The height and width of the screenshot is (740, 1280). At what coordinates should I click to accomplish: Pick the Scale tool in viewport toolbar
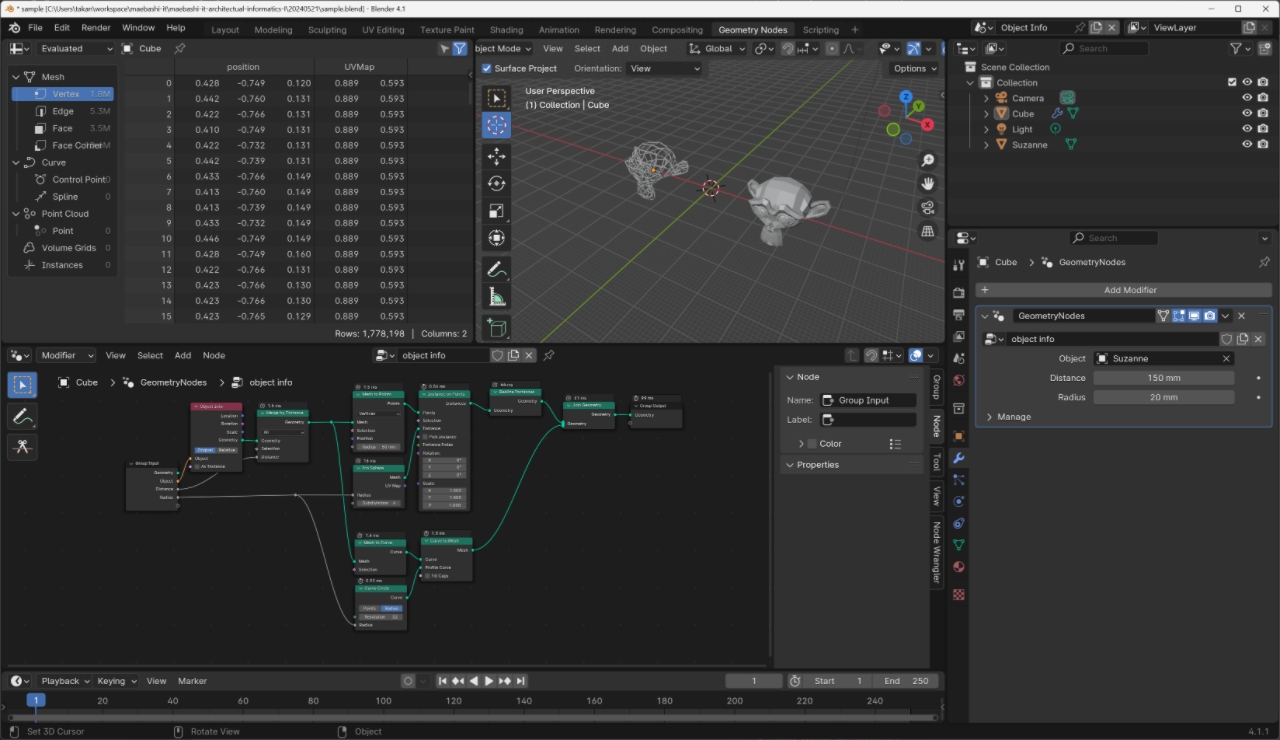coord(497,210)
